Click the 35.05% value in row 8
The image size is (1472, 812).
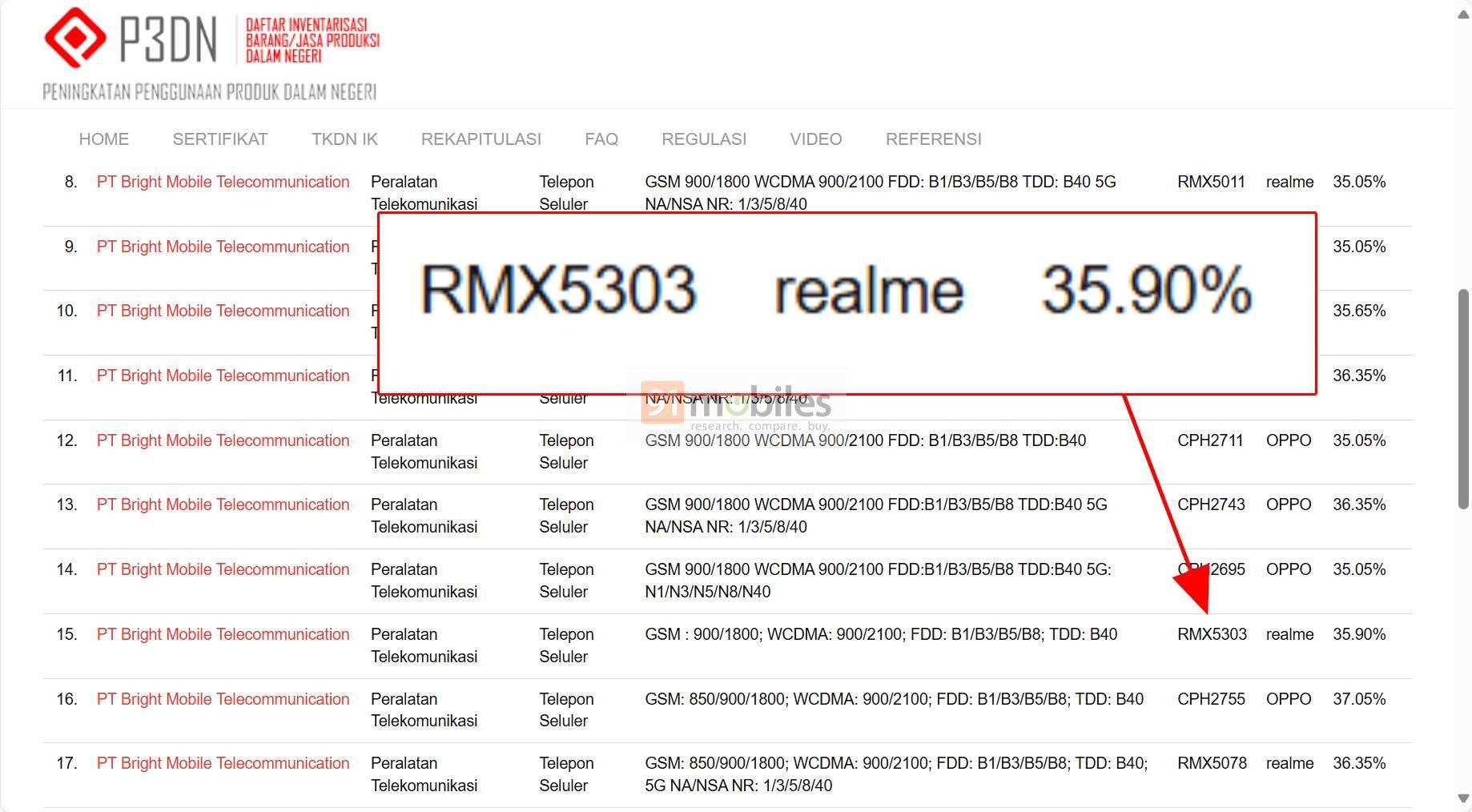[1359, 182]
